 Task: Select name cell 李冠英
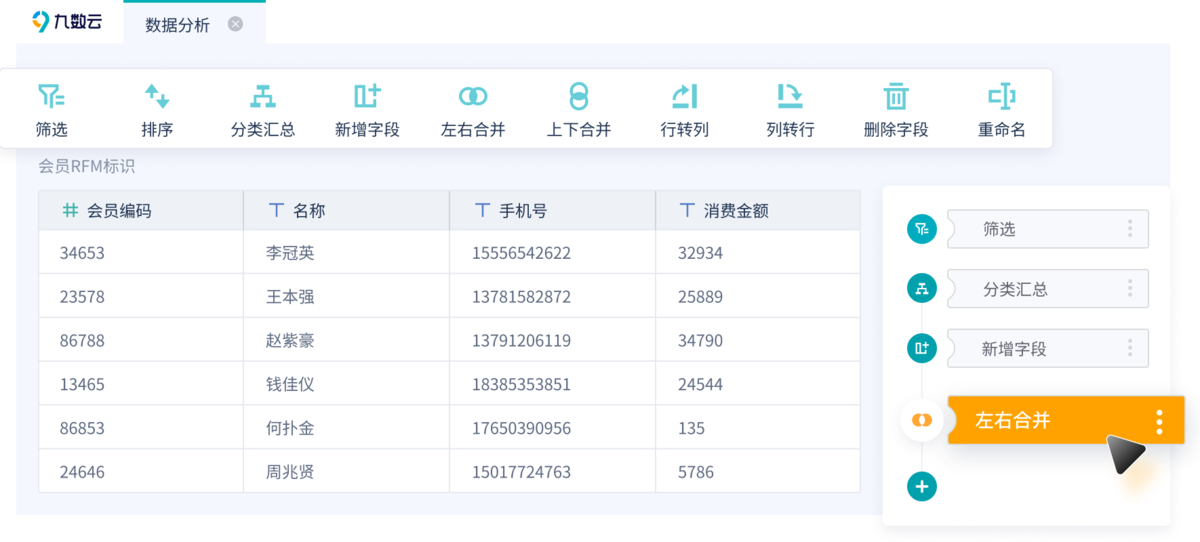pyautogui.click(x=346, y=253)
